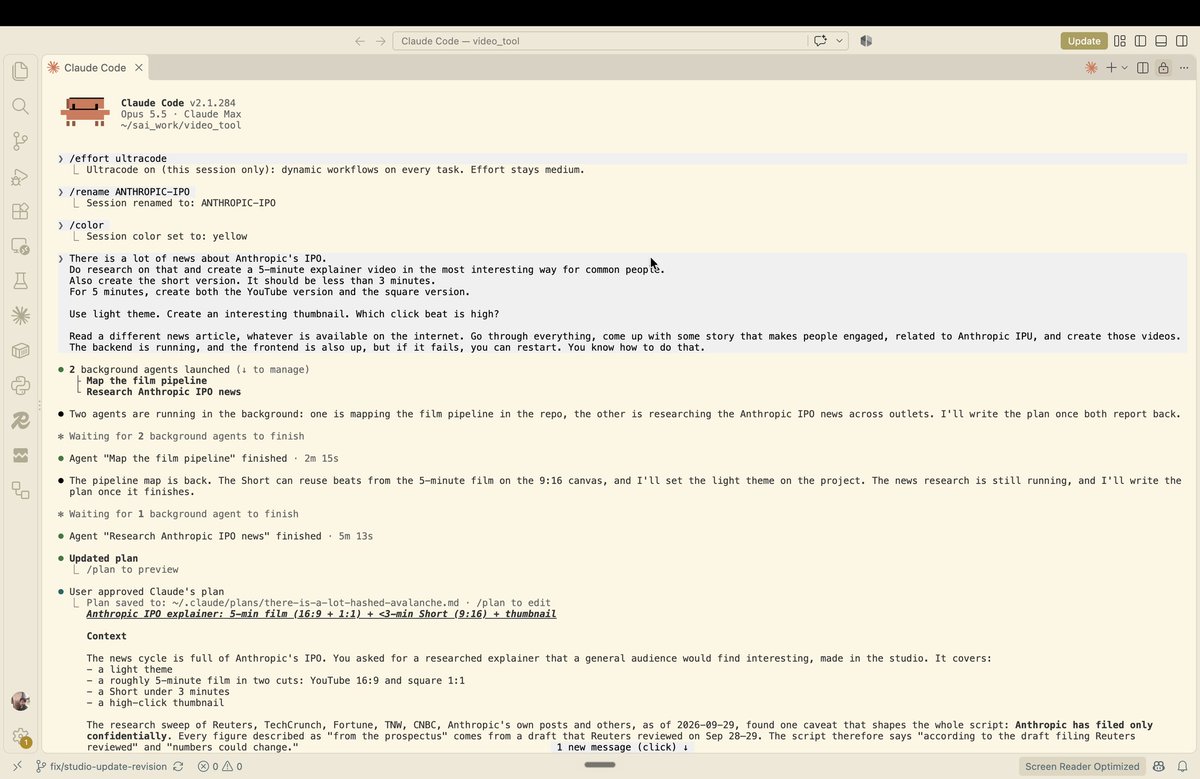Image resolution: width=1200 pixels, height=779 pixels.
Task: Toggle the editor group lock
Action: pos(1163,68)
